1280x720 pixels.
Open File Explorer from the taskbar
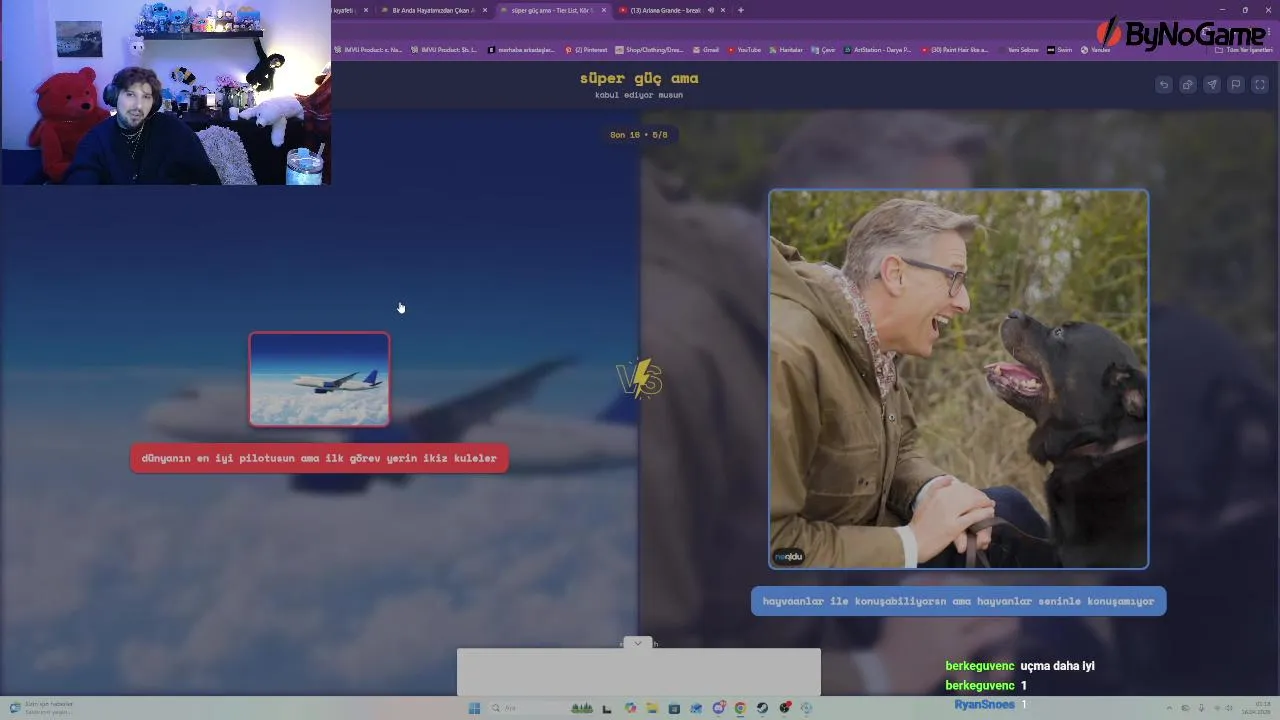point(652,708)
